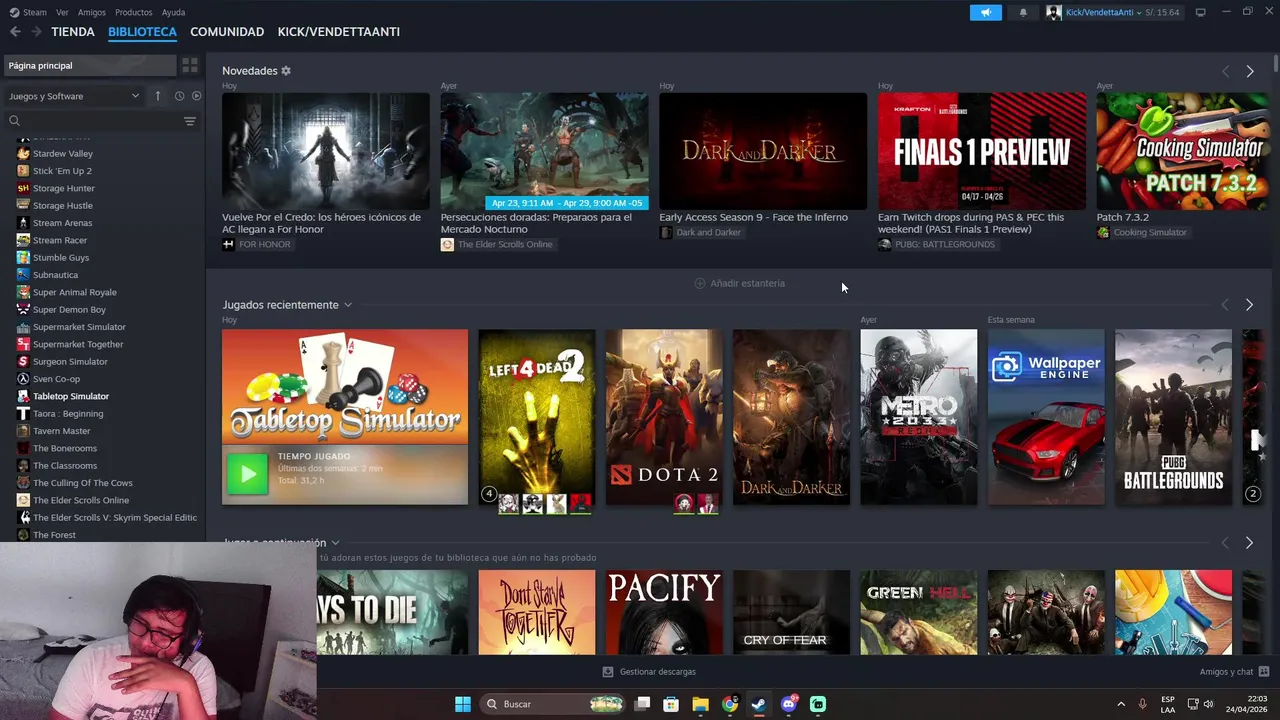Expand the Jugados recientemente shelf dropdown
This screenshot has height=720, width=1280.
(x=348, y=305)
